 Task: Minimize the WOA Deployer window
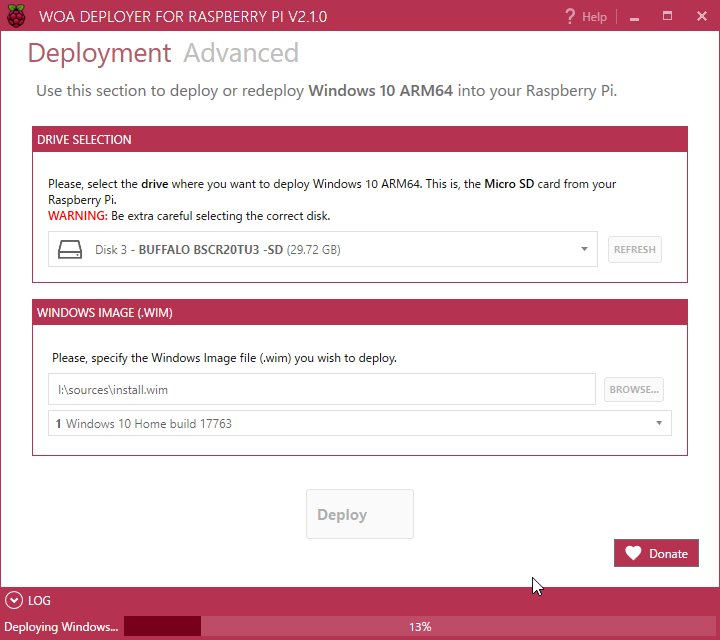pyautogui.click(x=635, y=17)
